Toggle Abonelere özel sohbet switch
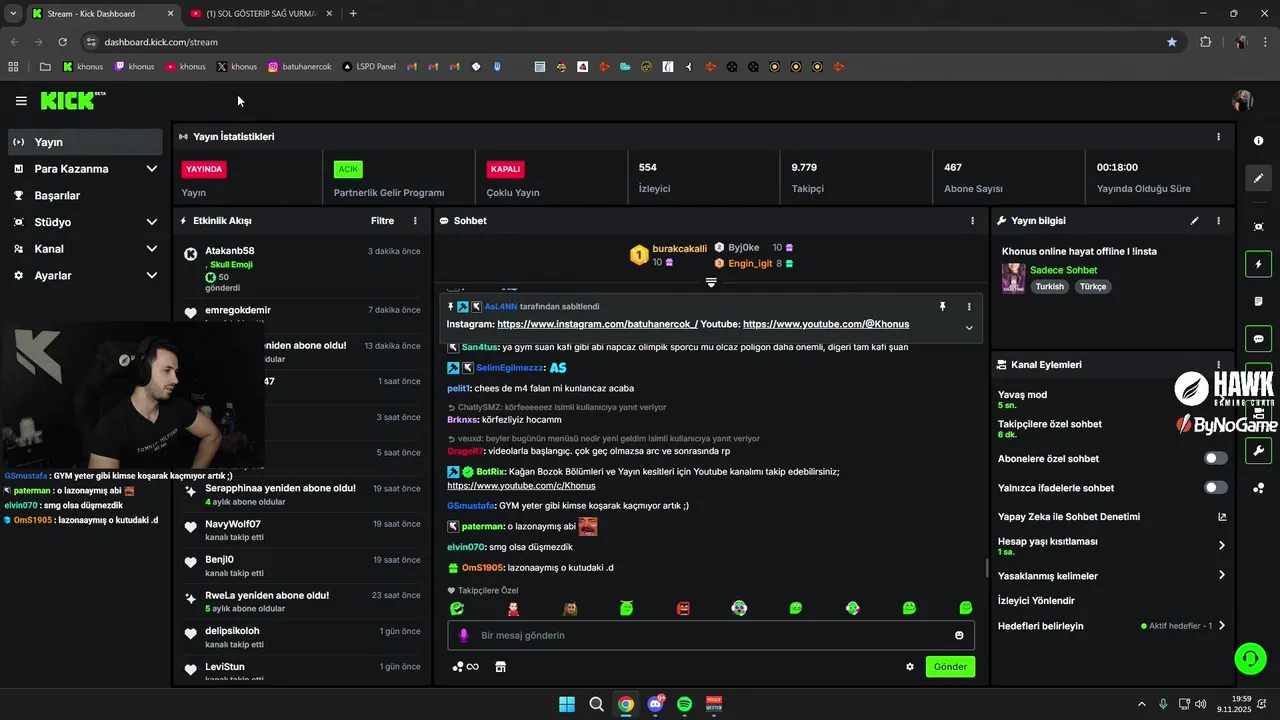The height and width of the screenshot is (720, 1280). (1216, 459)
